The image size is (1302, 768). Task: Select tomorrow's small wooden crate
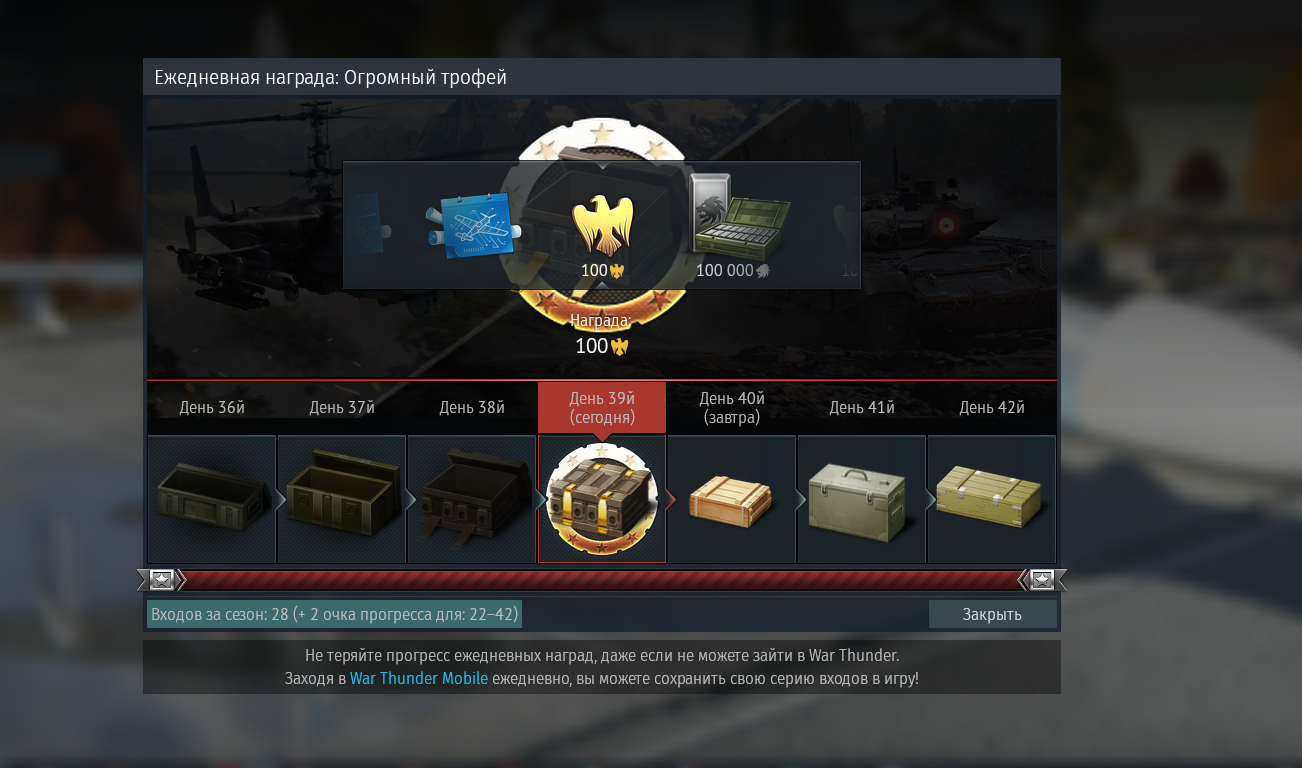point(732,499)
